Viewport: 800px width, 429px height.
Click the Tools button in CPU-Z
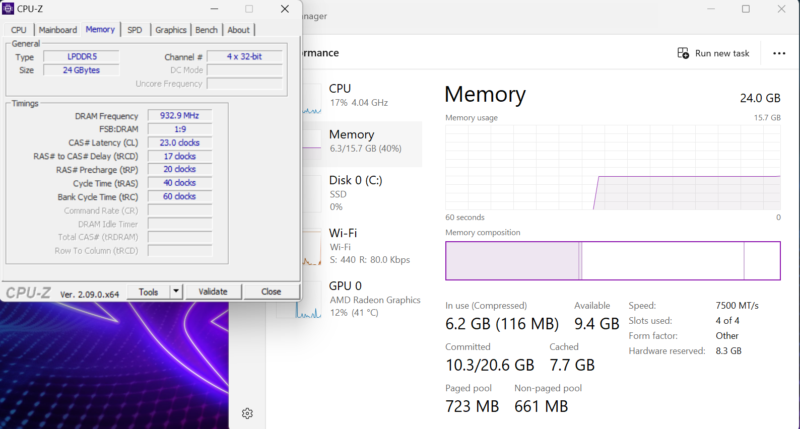149,292
